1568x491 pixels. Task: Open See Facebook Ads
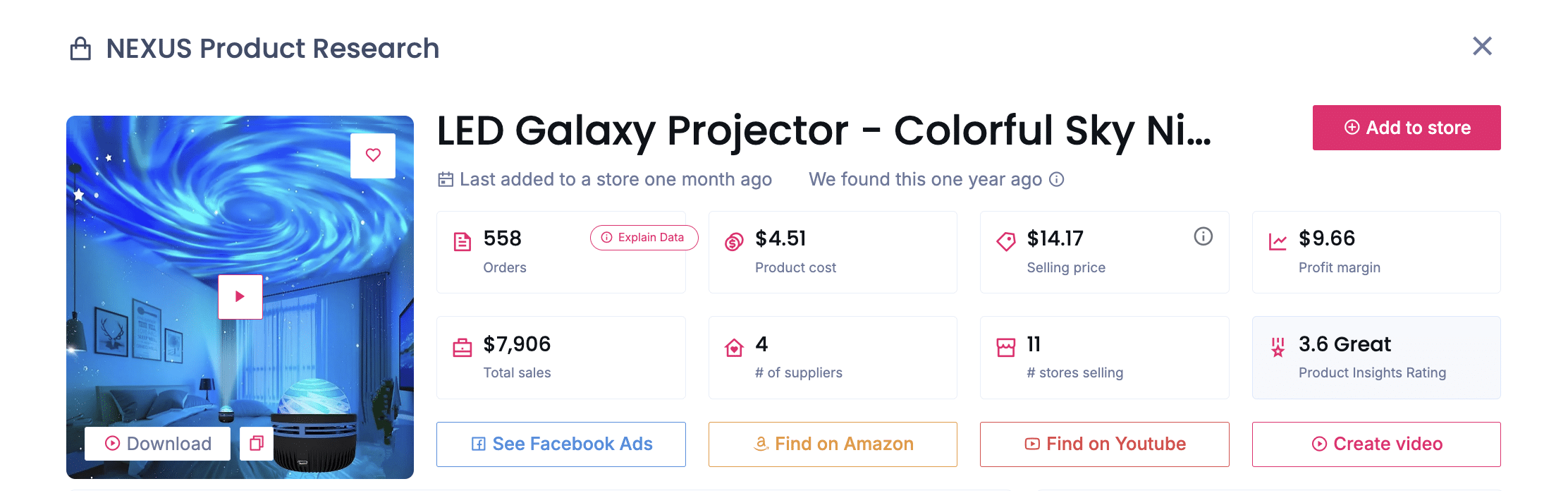coord(561,444)
